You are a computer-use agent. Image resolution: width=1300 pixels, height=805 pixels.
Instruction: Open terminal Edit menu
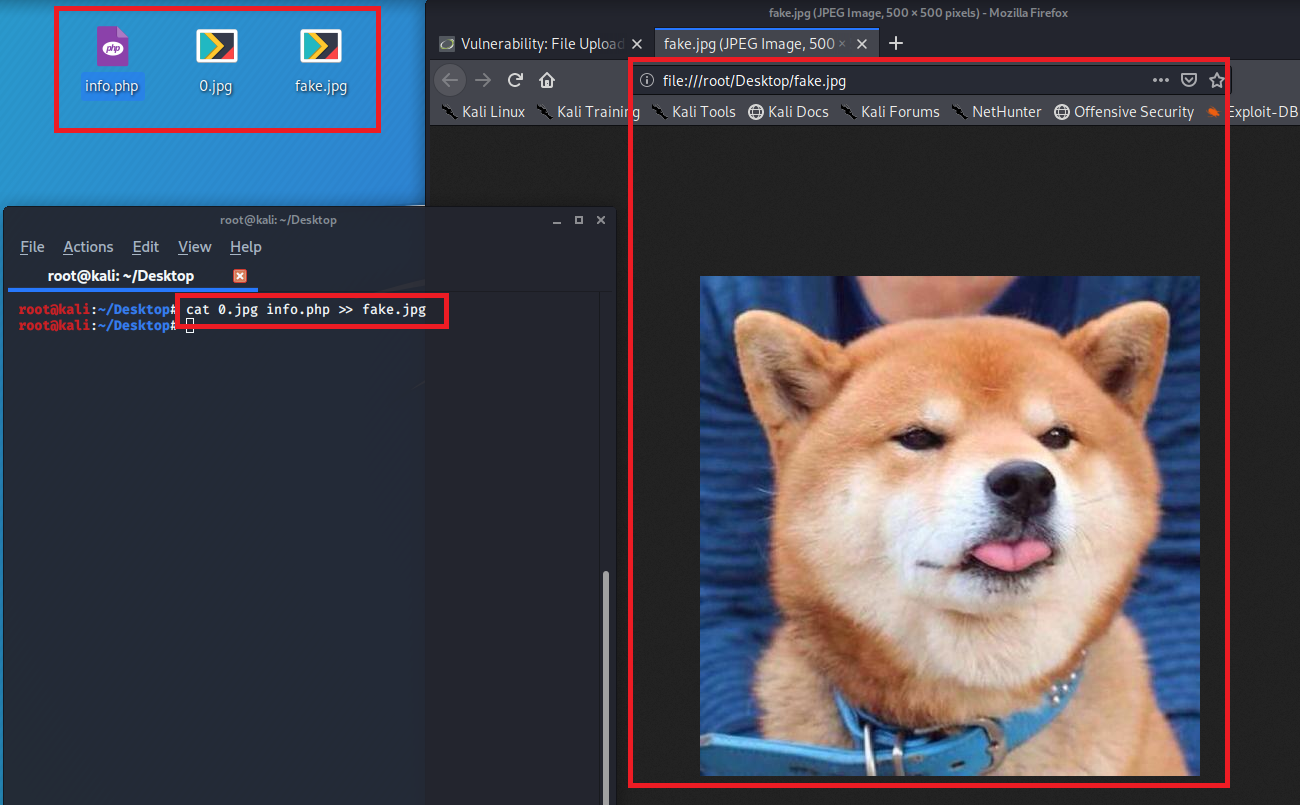(x=146, y=247)
